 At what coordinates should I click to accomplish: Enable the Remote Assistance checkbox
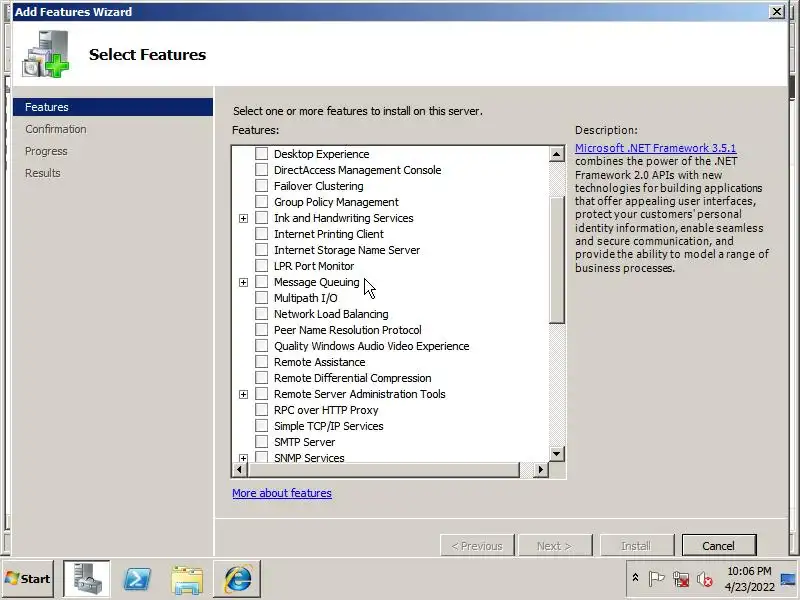pos(261,362)
